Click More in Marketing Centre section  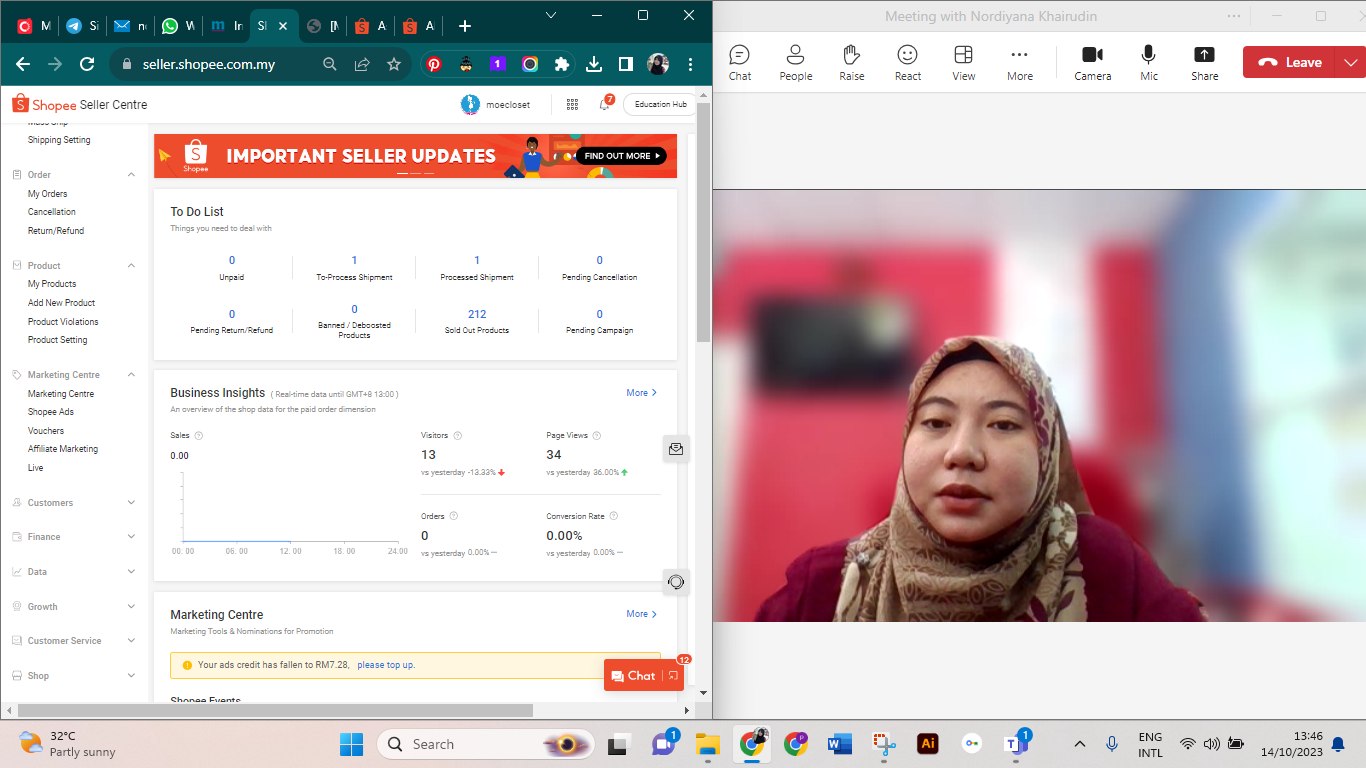point(642,614)
